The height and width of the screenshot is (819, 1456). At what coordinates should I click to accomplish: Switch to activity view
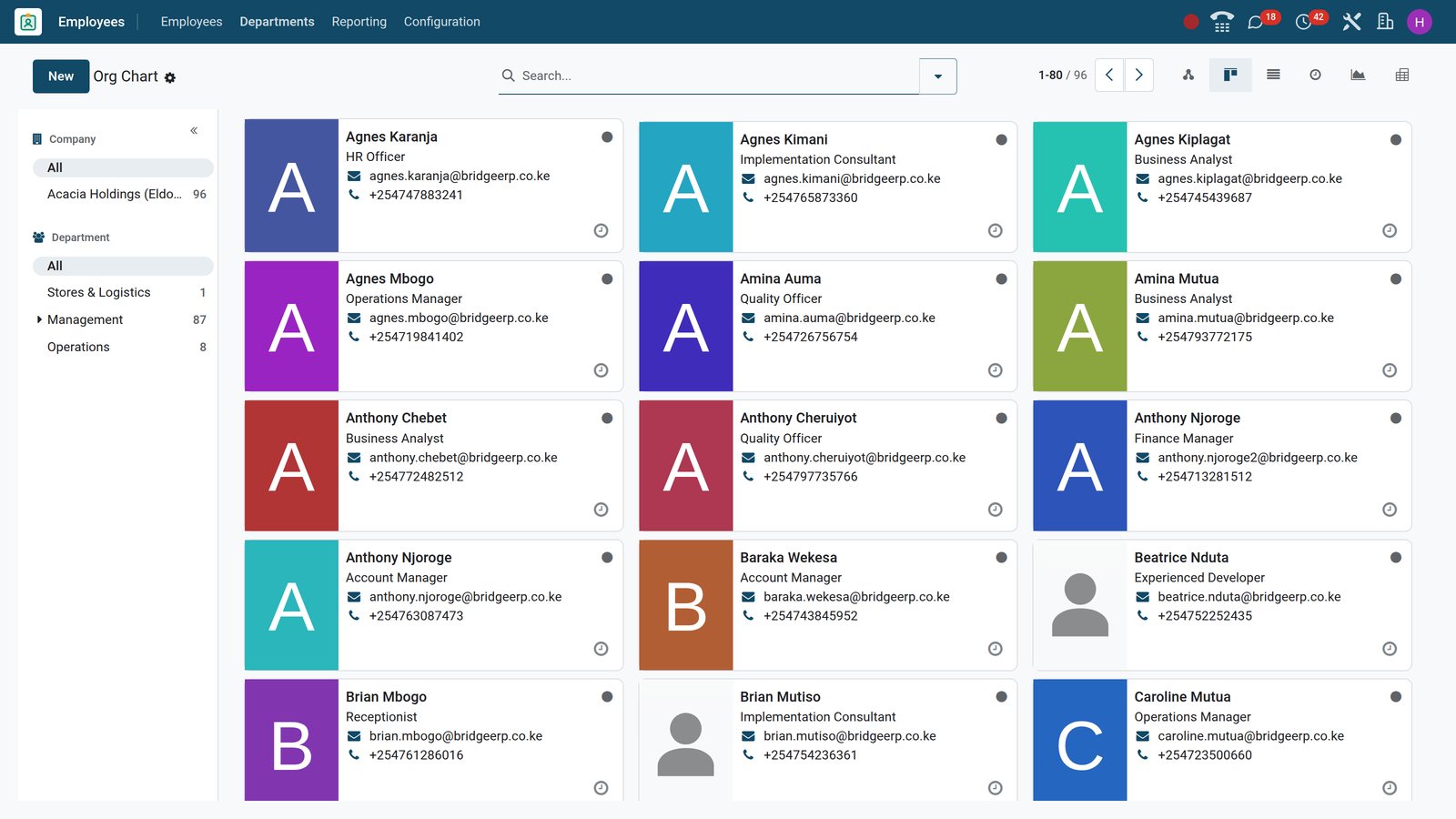coord(1315,76)
